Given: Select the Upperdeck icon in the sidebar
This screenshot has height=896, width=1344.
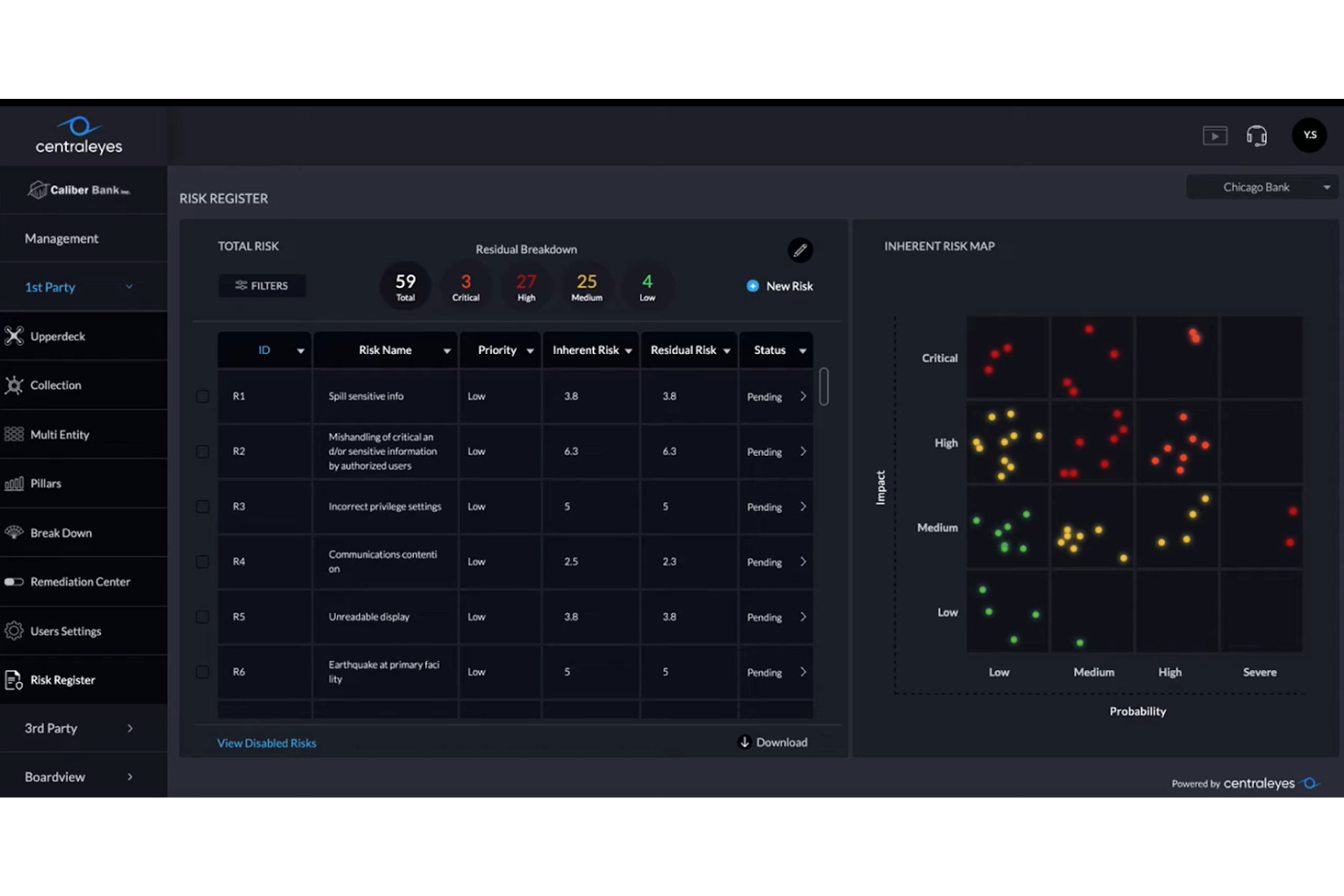Looking at the screenshot, I should (x=15, y=336).
